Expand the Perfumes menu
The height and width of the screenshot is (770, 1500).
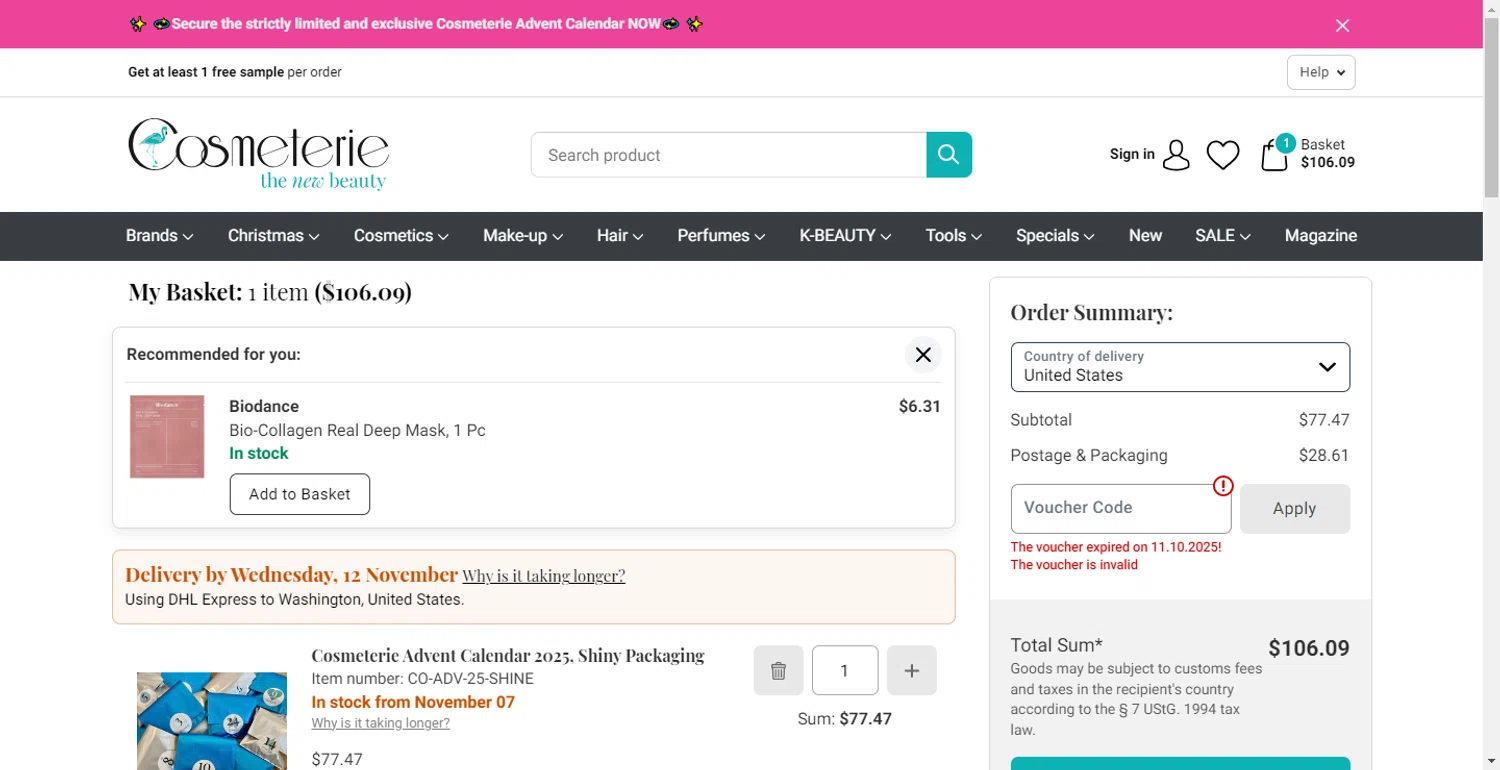[x=721, y=236]
